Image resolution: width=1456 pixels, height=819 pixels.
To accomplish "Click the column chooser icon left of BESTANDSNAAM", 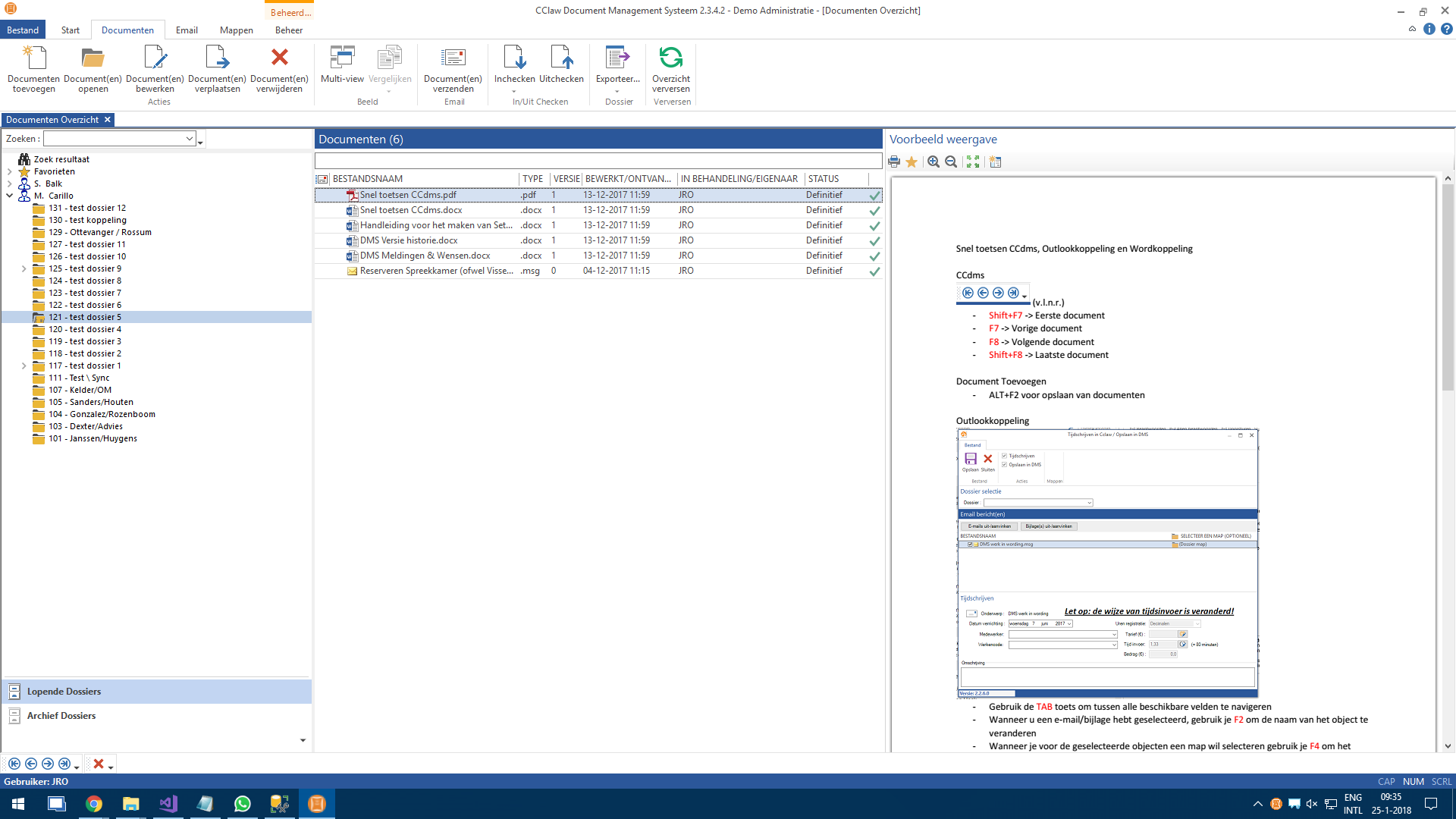I will click(322, 179).
